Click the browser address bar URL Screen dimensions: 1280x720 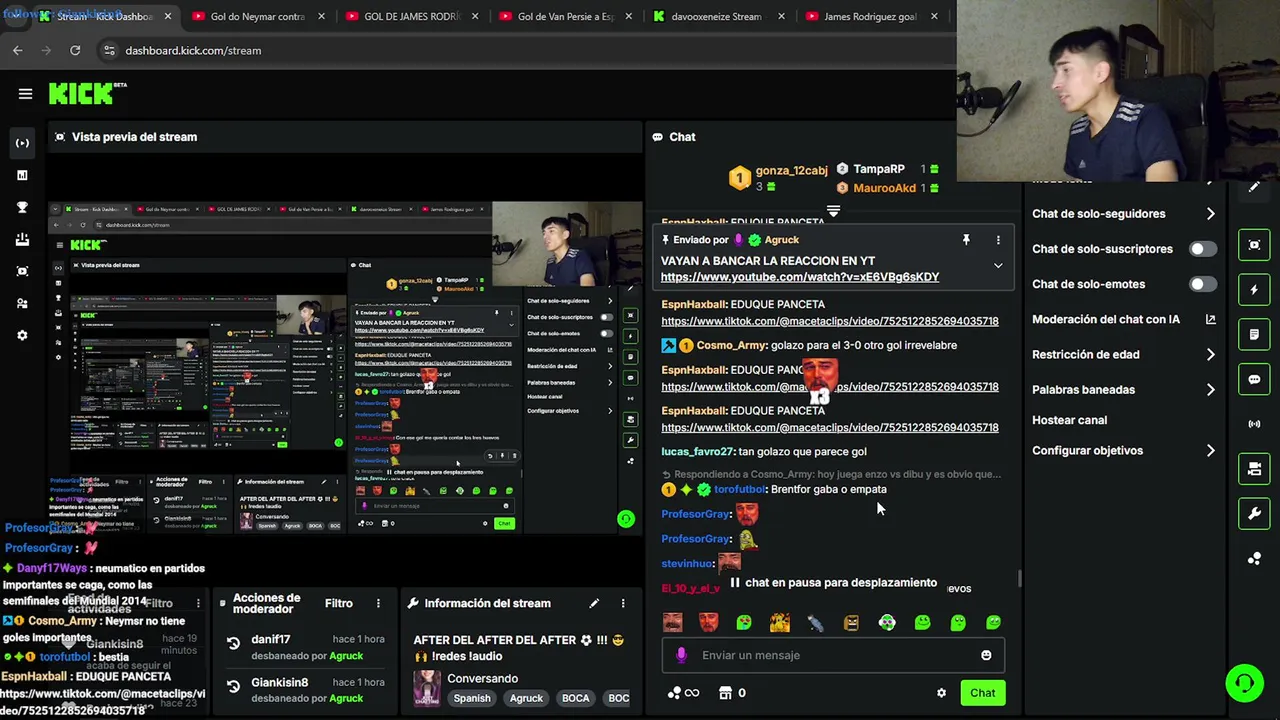[x=193, y=50]
